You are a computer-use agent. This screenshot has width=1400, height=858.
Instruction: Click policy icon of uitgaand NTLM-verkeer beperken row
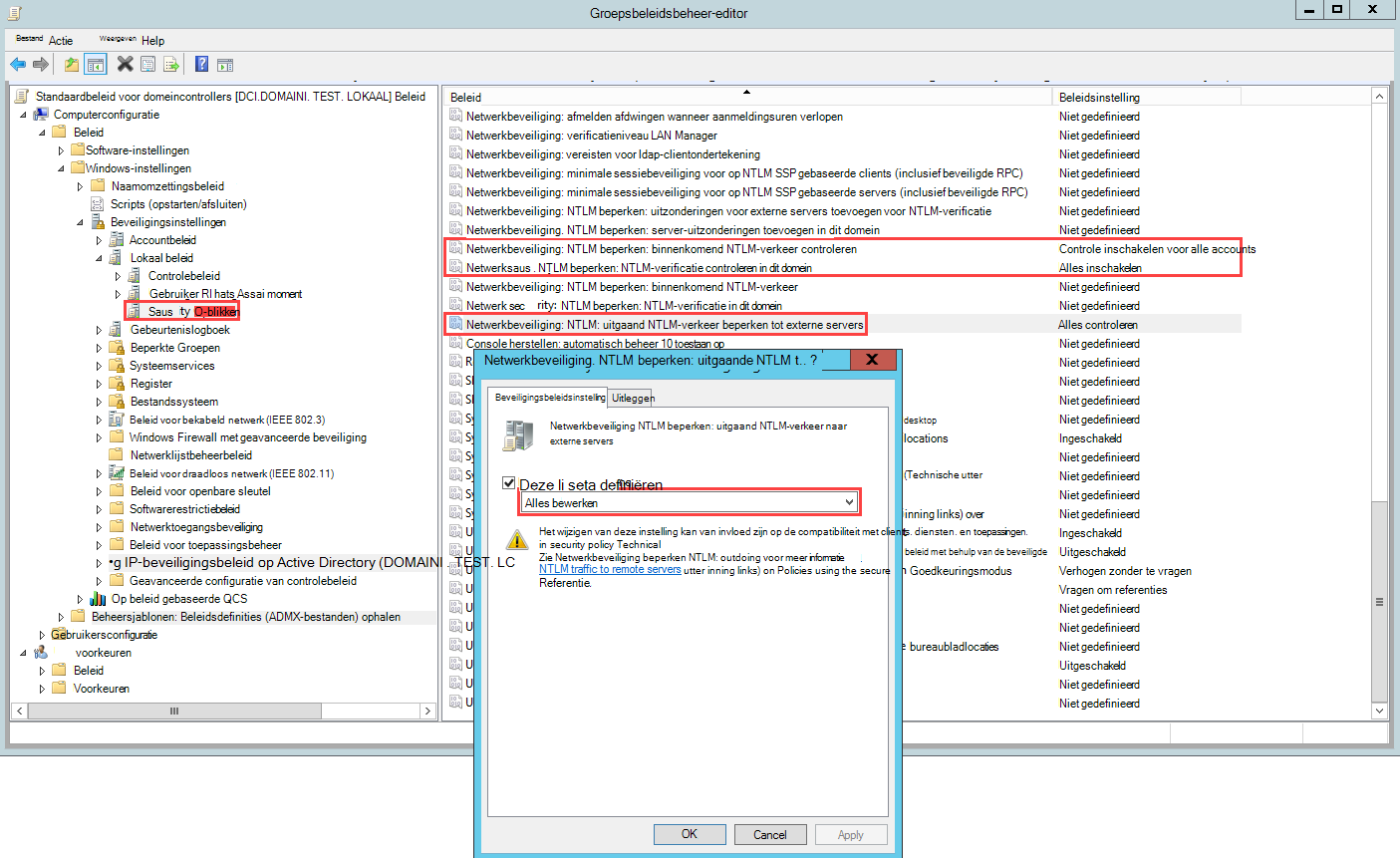455,325
